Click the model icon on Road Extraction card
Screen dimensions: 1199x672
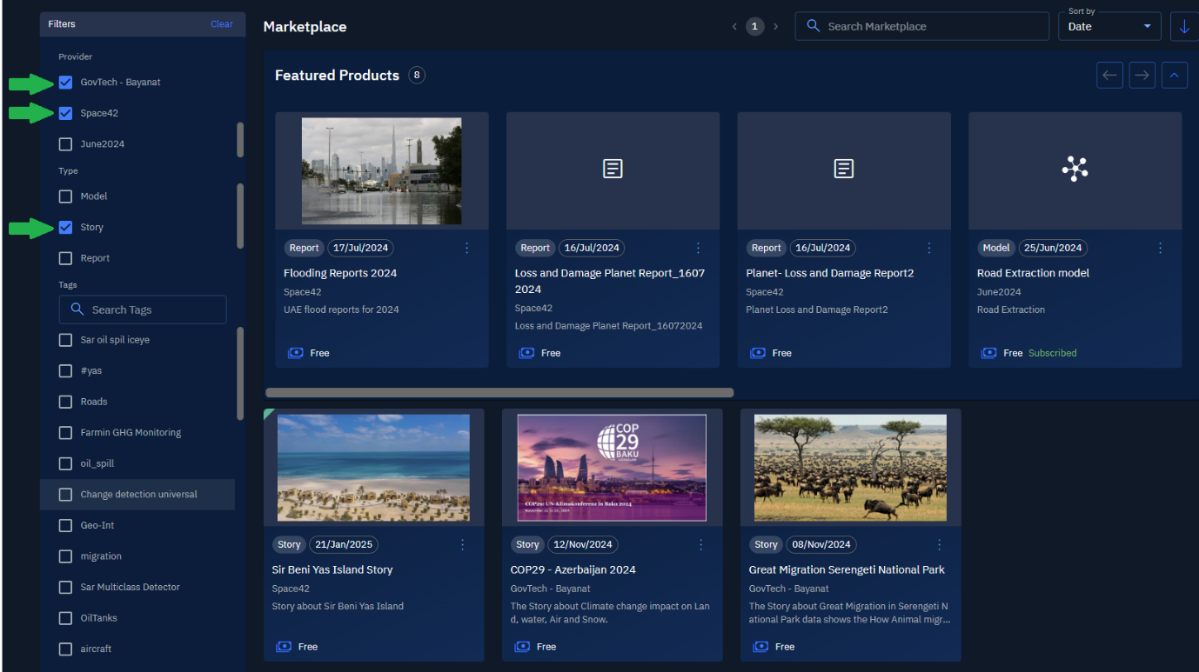1074,169
